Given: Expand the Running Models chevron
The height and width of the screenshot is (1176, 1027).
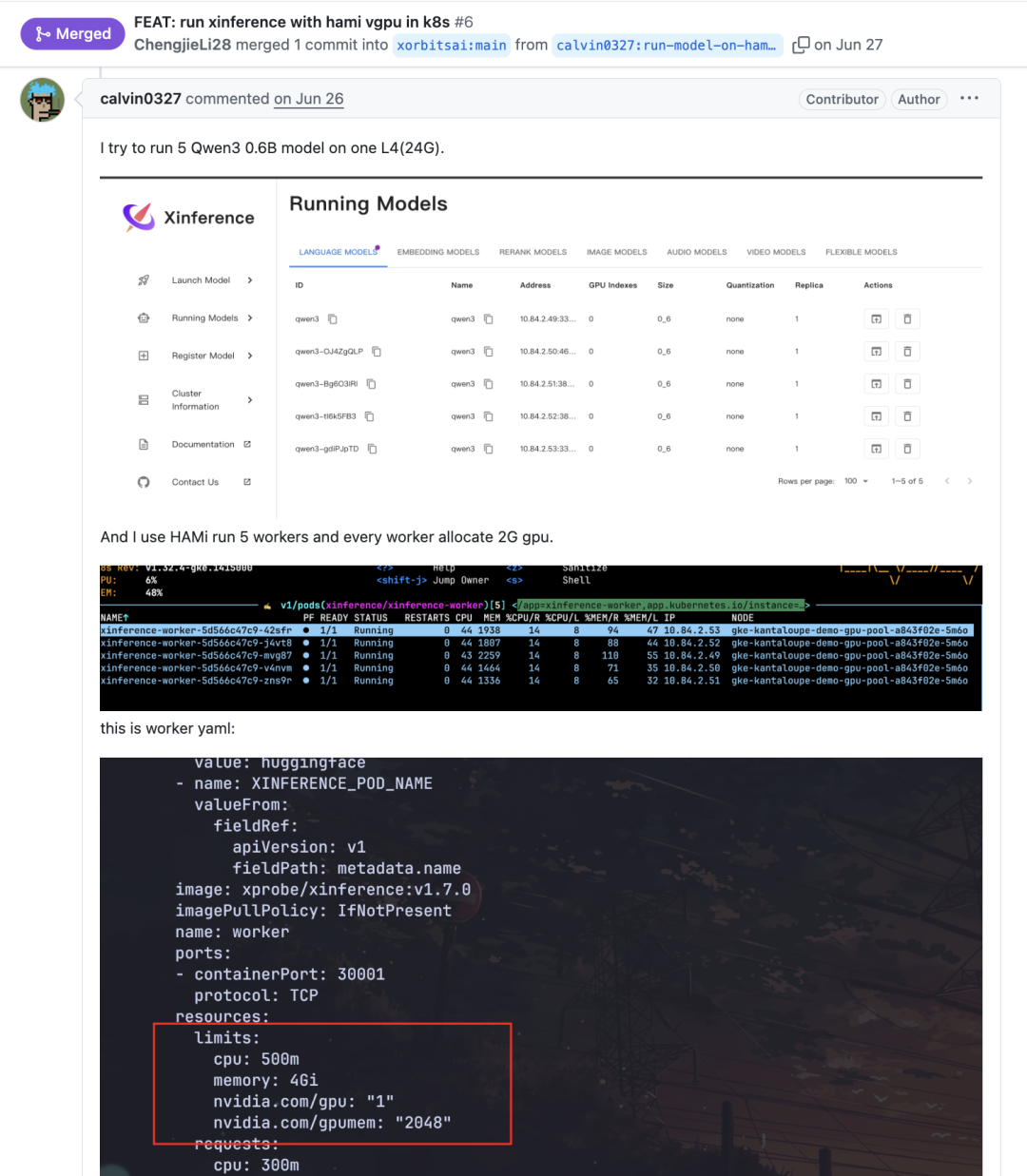Looking at the screenshot, I should tap(250, 318).
